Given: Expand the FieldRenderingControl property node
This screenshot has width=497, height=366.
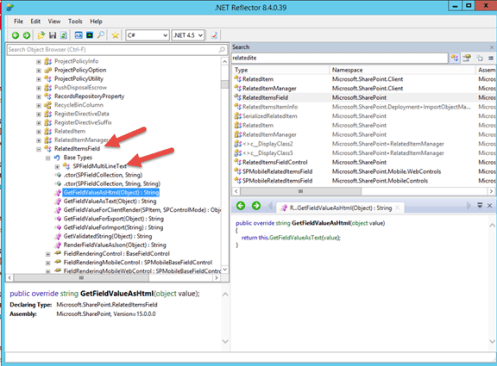Looking at the screenshot, I should [48, 254].
